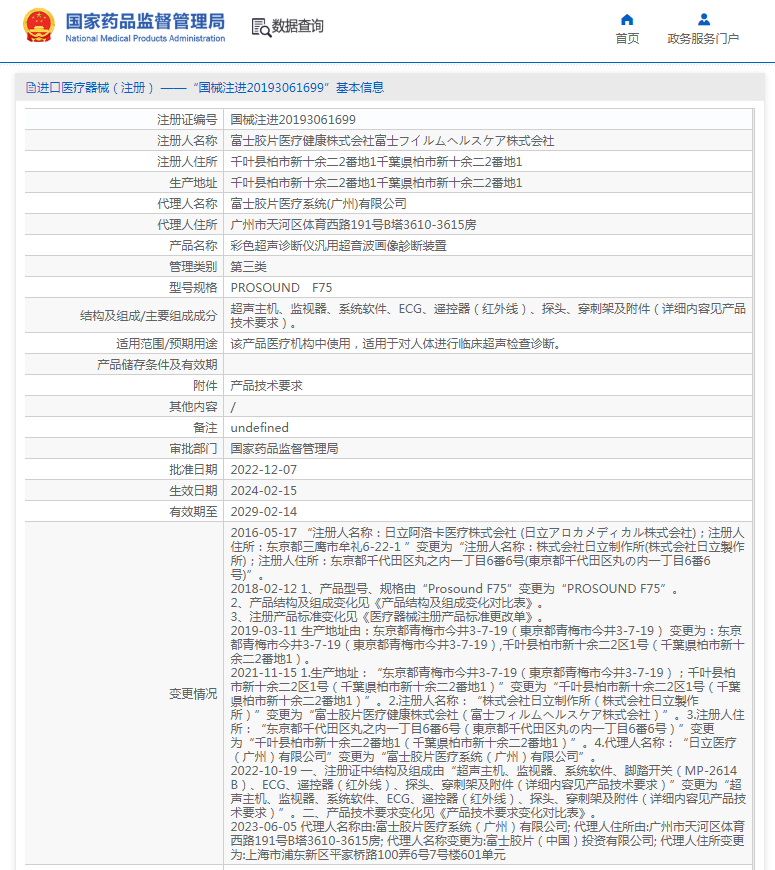Image resolution: width=775 pixels, height=870 pixels.
Task: Click the 首页 home icon
Action: (x=627, y=20)
